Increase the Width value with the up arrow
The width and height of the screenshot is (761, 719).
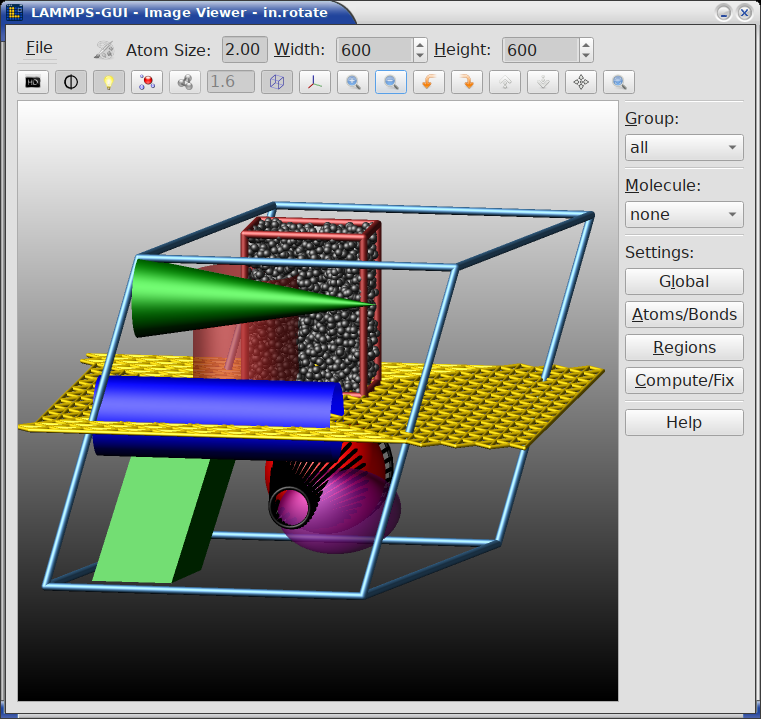420,44
